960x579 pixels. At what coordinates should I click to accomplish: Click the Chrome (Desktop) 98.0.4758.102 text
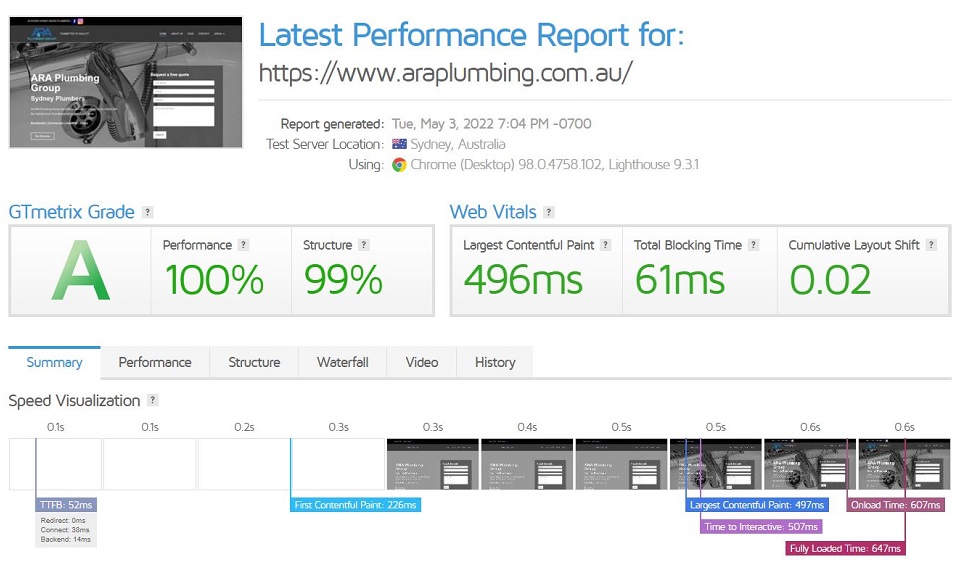click(506, 165)
